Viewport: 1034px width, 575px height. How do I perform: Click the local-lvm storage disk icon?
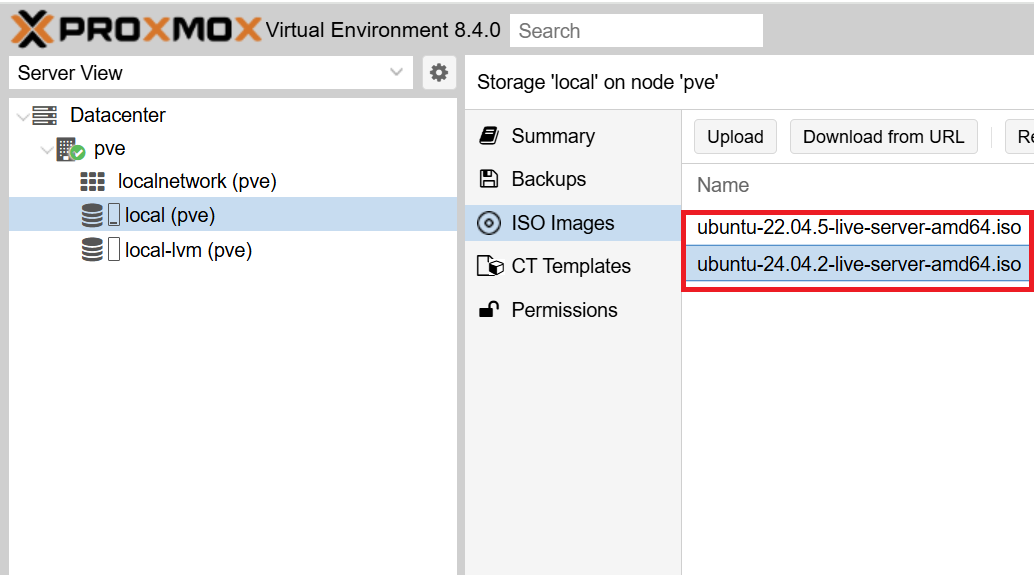pyautogui.click(x=93, y=250)
